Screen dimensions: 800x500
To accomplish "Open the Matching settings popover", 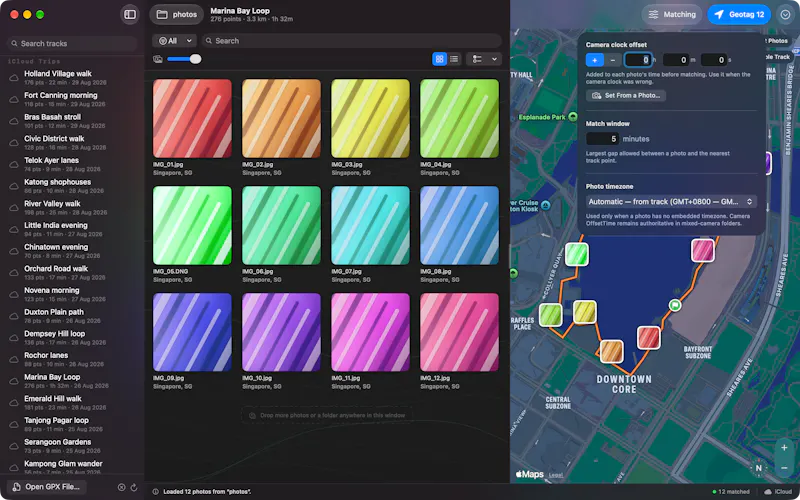I will click(x=672, y=15).
